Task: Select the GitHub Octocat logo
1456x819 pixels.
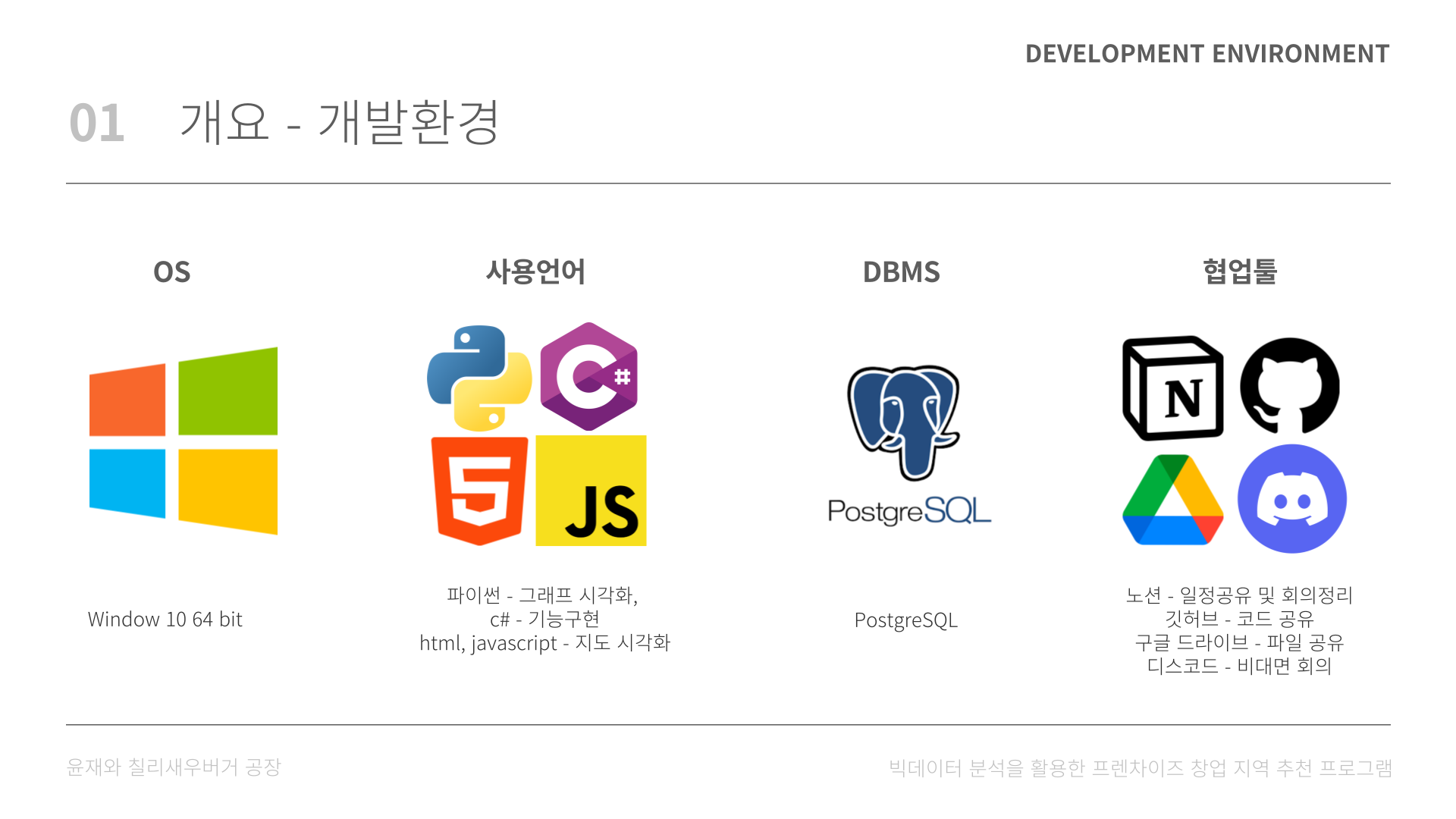Action: (1290, 387)
